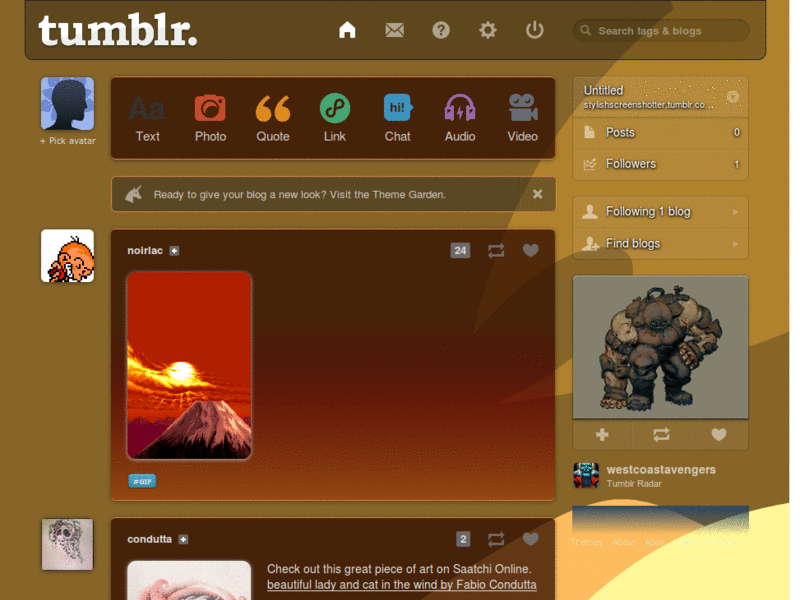Open the 2 notes count on condutta post
Viewport: 800px width, 600px height.
tap(463, 539)
